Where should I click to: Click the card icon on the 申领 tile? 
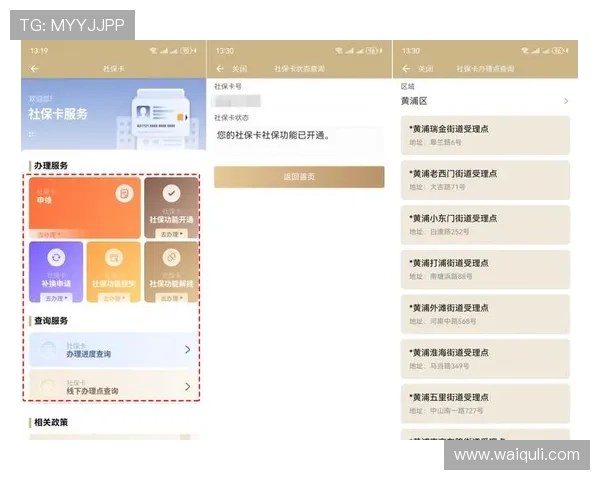[x=124, y=194]
